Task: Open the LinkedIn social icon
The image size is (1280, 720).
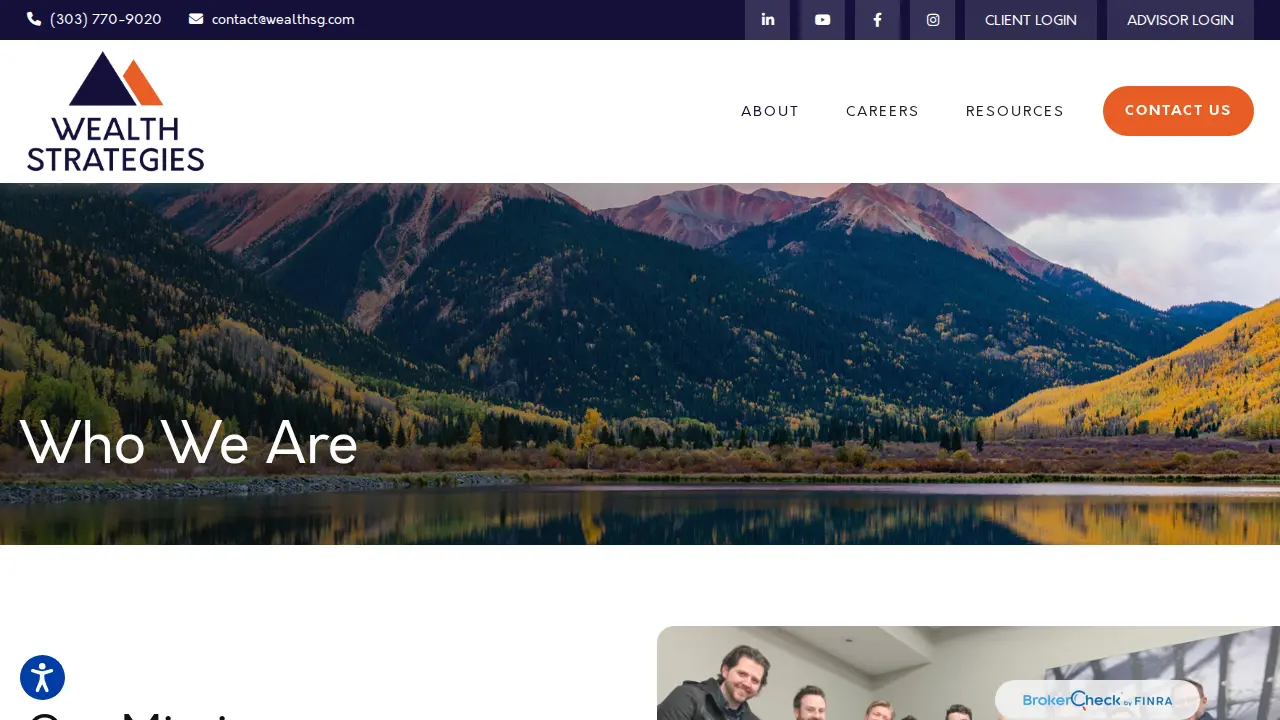Action: click(767, 20)
